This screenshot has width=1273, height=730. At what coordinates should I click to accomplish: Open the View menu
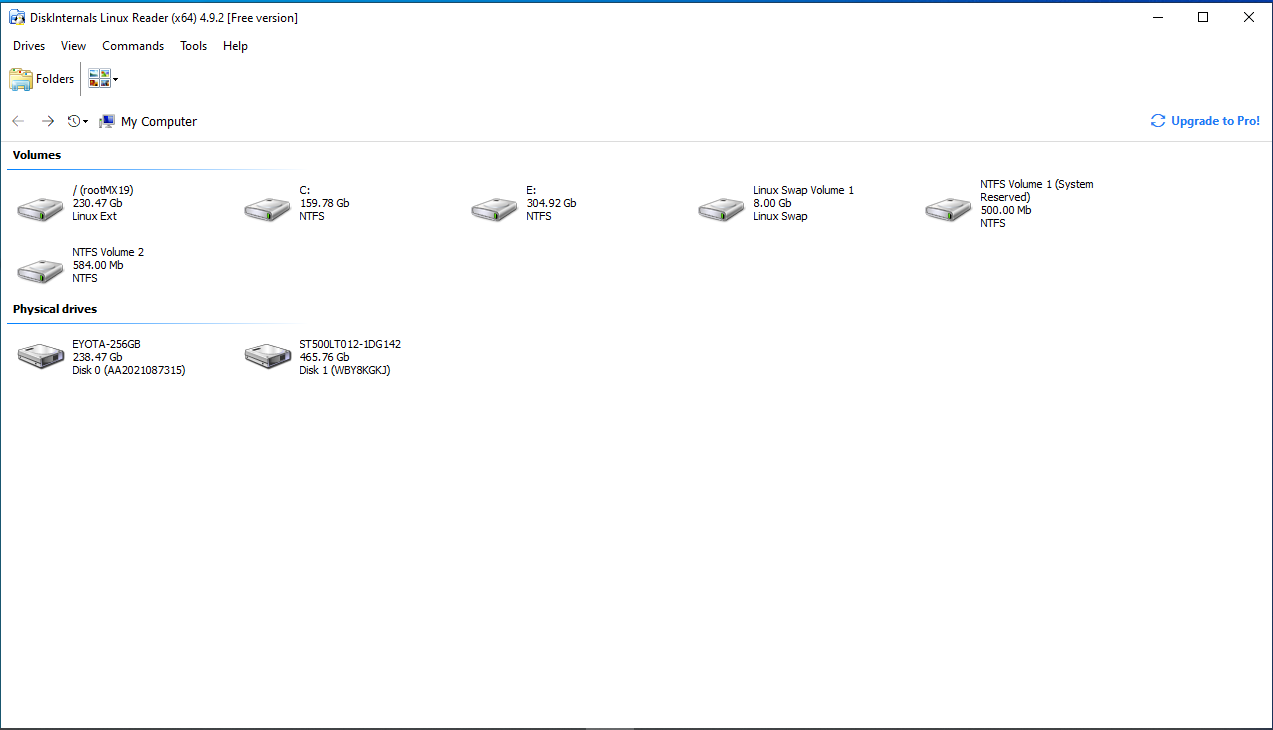click(x=74, y=46)
